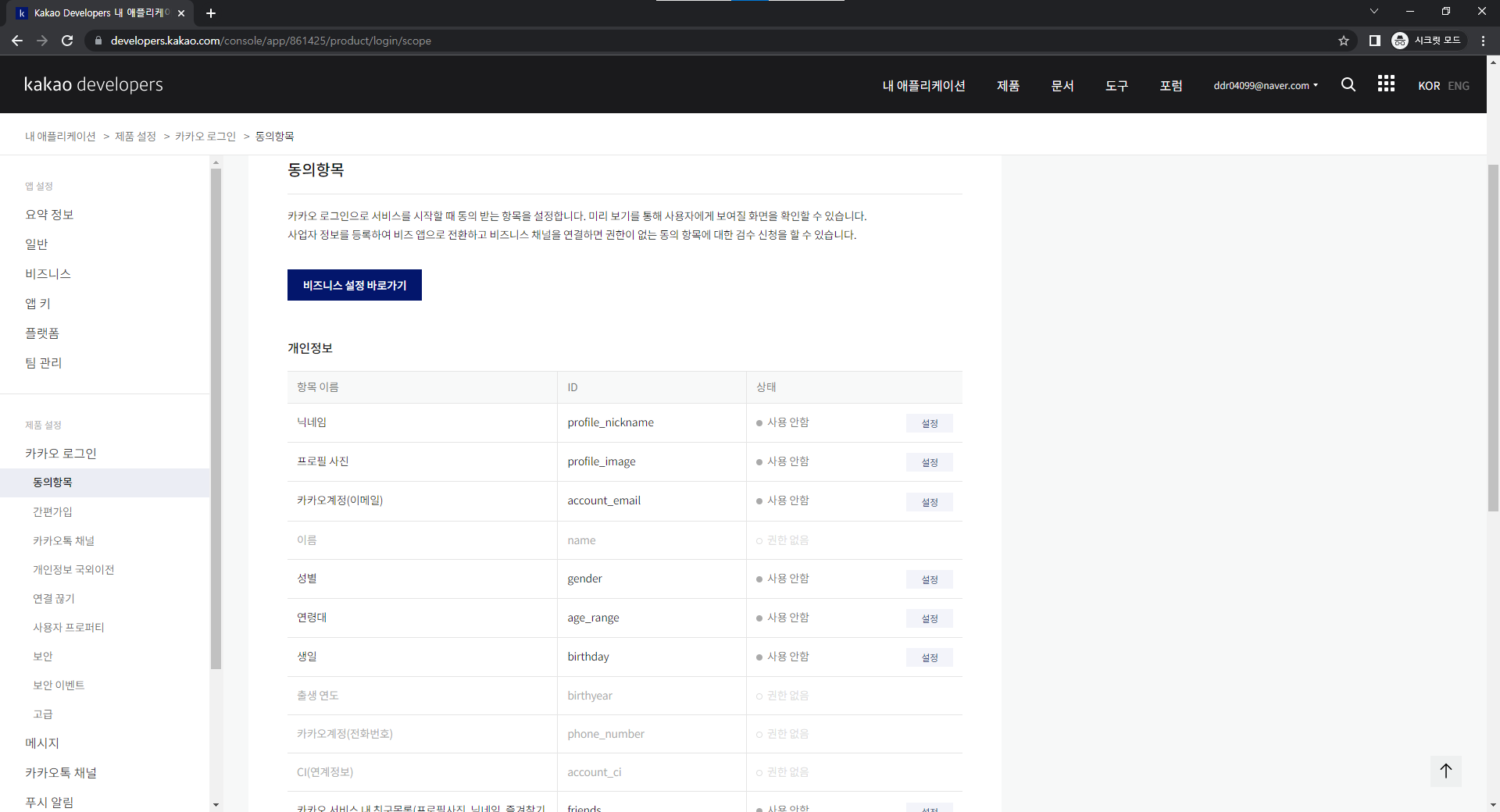1500x812 pixels.
Task: Click the scroll-to-top arrow button
Action: [1446, 771]
